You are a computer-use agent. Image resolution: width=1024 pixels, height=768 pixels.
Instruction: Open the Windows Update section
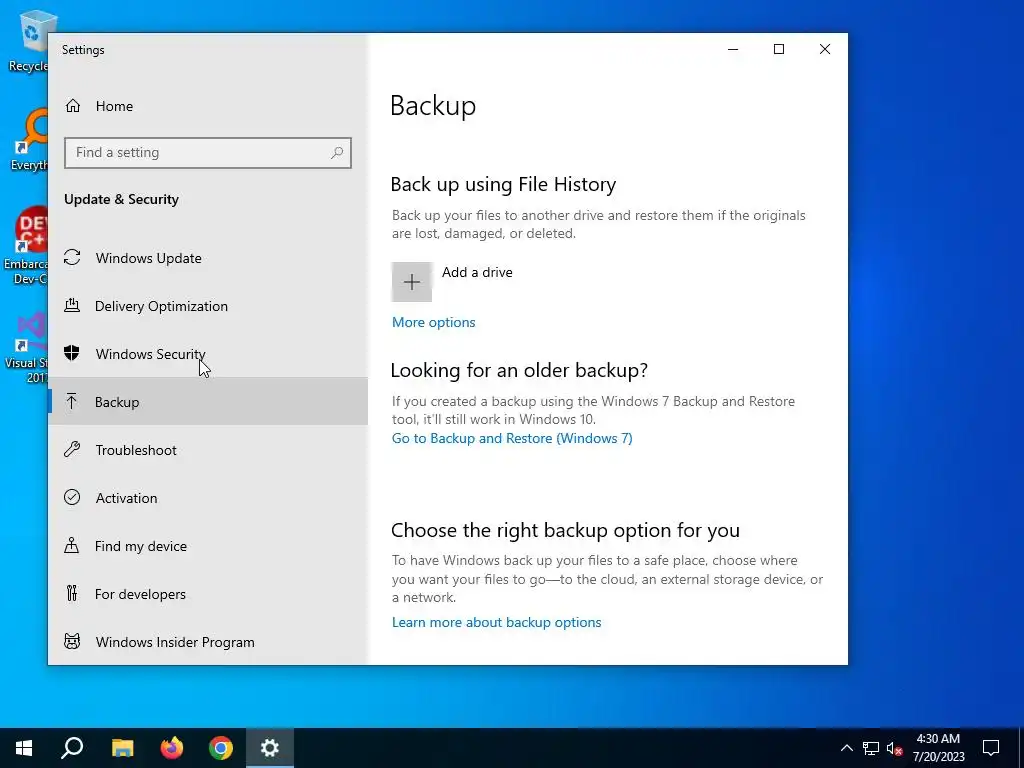[208, 258]
